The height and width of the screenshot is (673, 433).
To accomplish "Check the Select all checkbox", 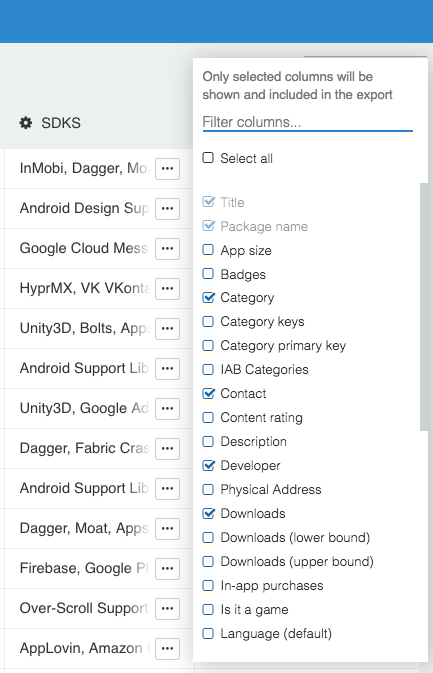I will [208, 158].
